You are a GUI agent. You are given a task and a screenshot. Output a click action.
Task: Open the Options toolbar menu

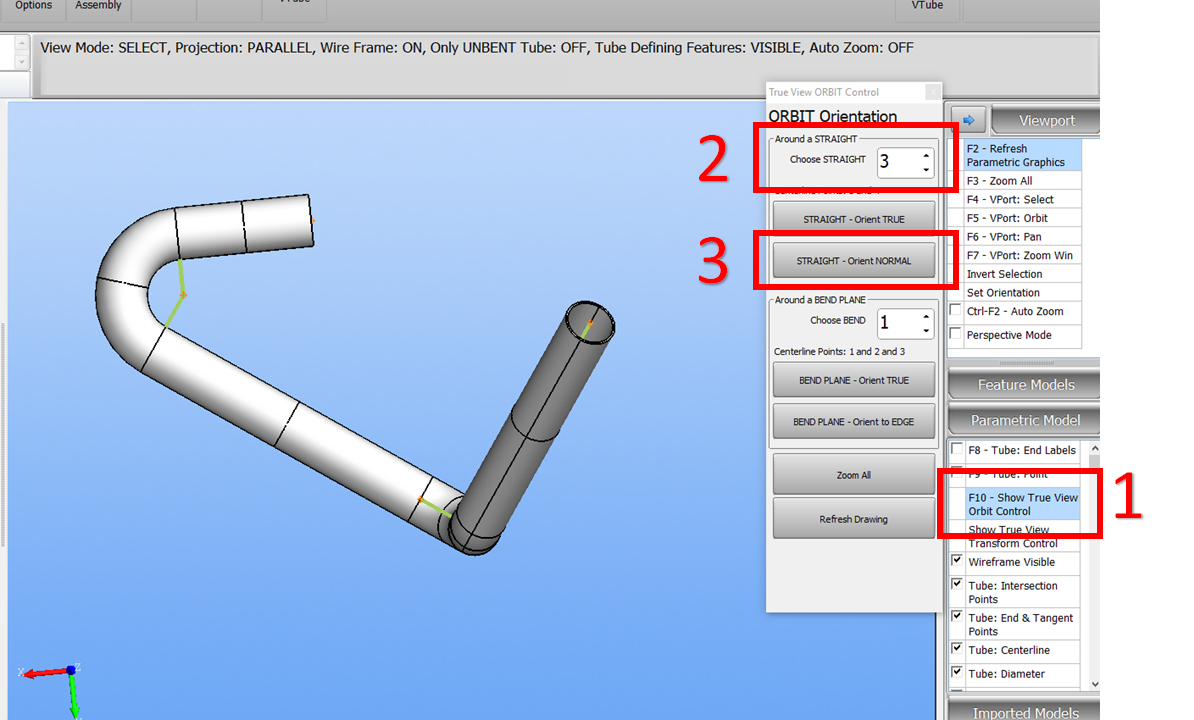pyautogui.click(x=33, y=6)
